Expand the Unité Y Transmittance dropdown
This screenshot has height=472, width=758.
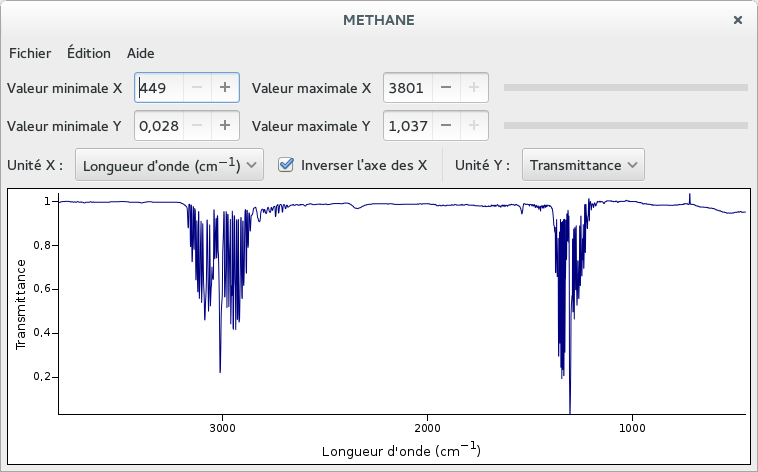pos(584,165)
